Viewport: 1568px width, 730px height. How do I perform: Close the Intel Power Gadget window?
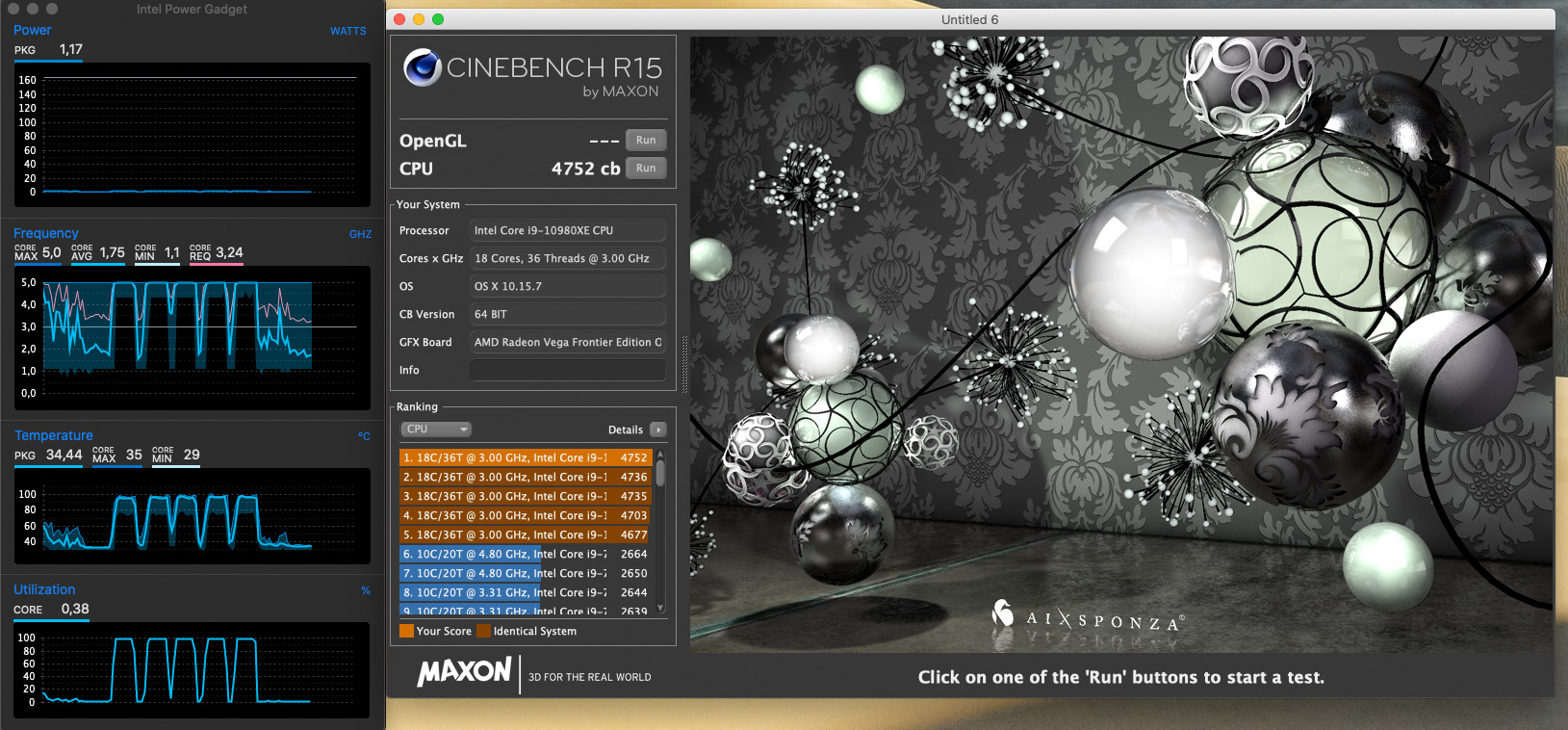[13, 9]
